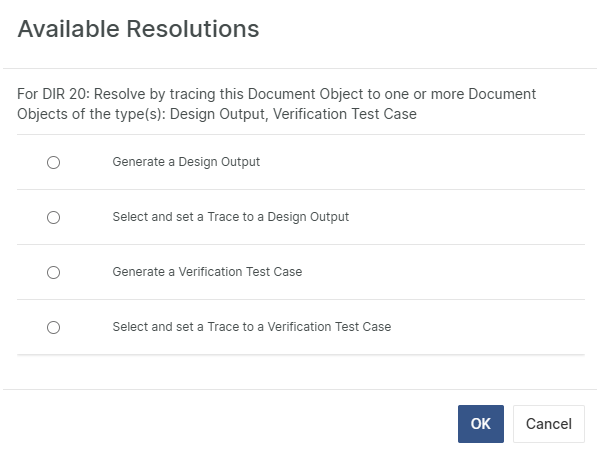Click "Select and set a Trace to a Design Output" label
Viewport: 600px width, 450px height.
tap(230, 217)
